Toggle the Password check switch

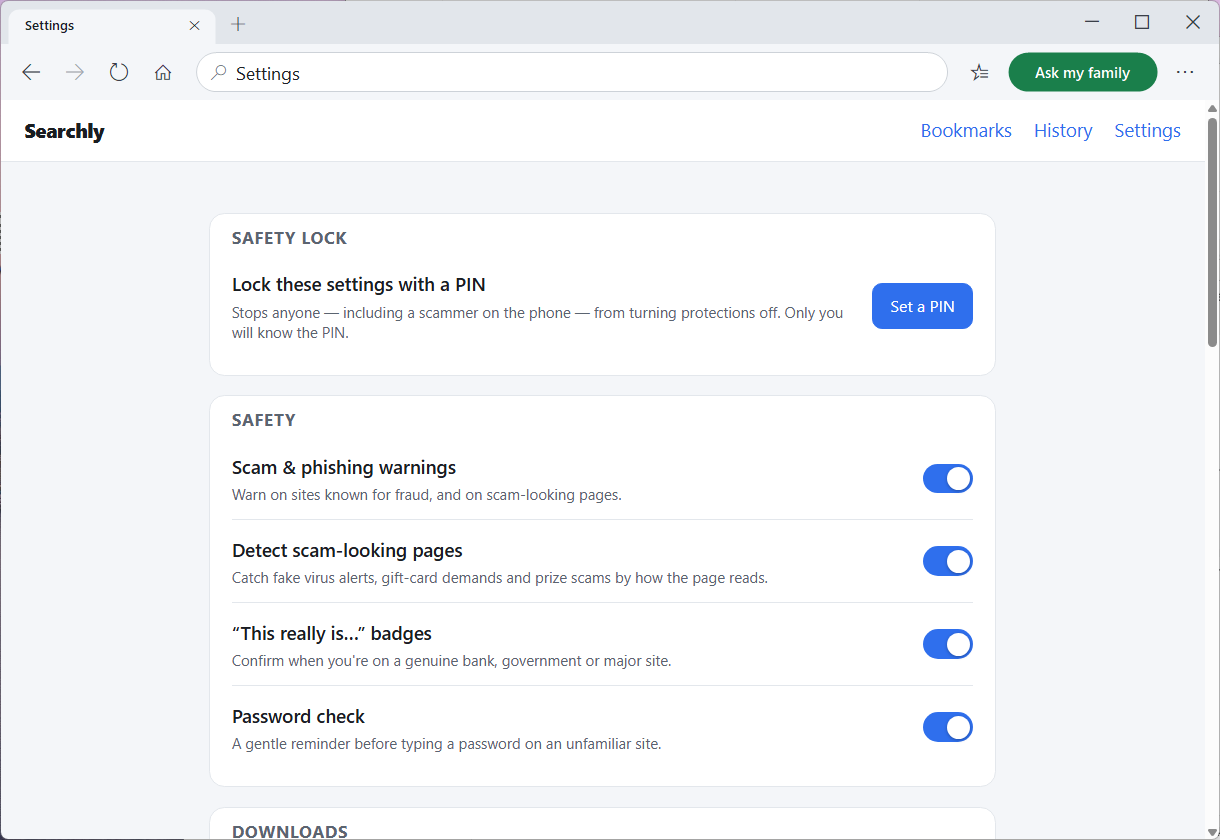coord(947,727)
